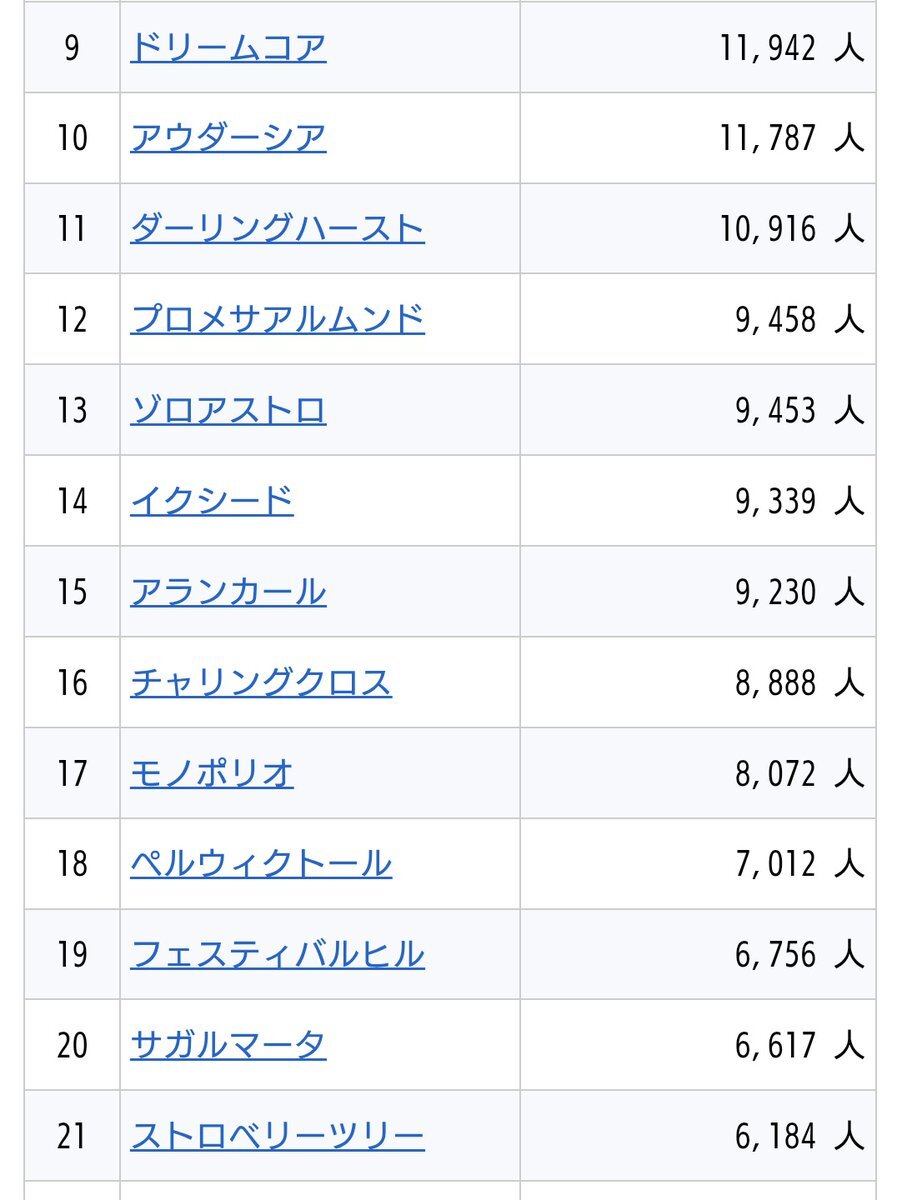Select the モノポリオ link
Screen dimensions: 897x1200
point(212,773)
